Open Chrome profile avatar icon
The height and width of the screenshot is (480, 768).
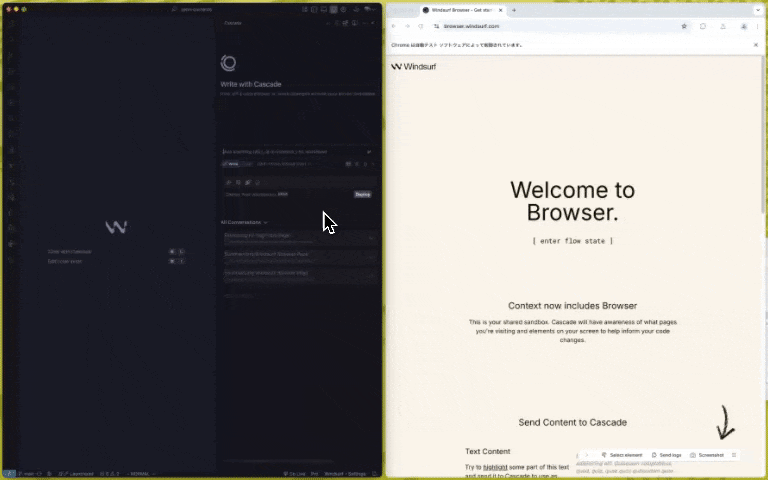[x=744, y=26]
